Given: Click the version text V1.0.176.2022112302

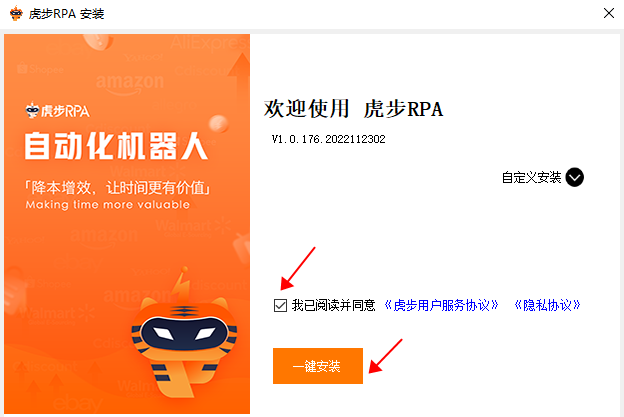Looking at the screenshot, I should [x=328, y=139].
